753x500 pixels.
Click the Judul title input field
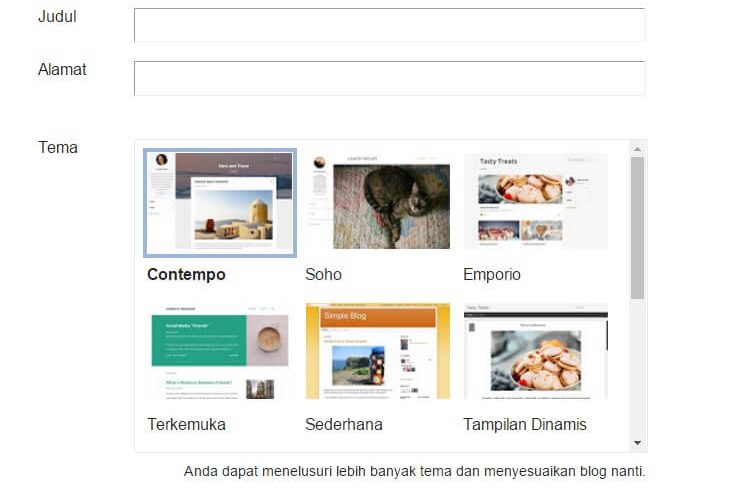point(389,25)
